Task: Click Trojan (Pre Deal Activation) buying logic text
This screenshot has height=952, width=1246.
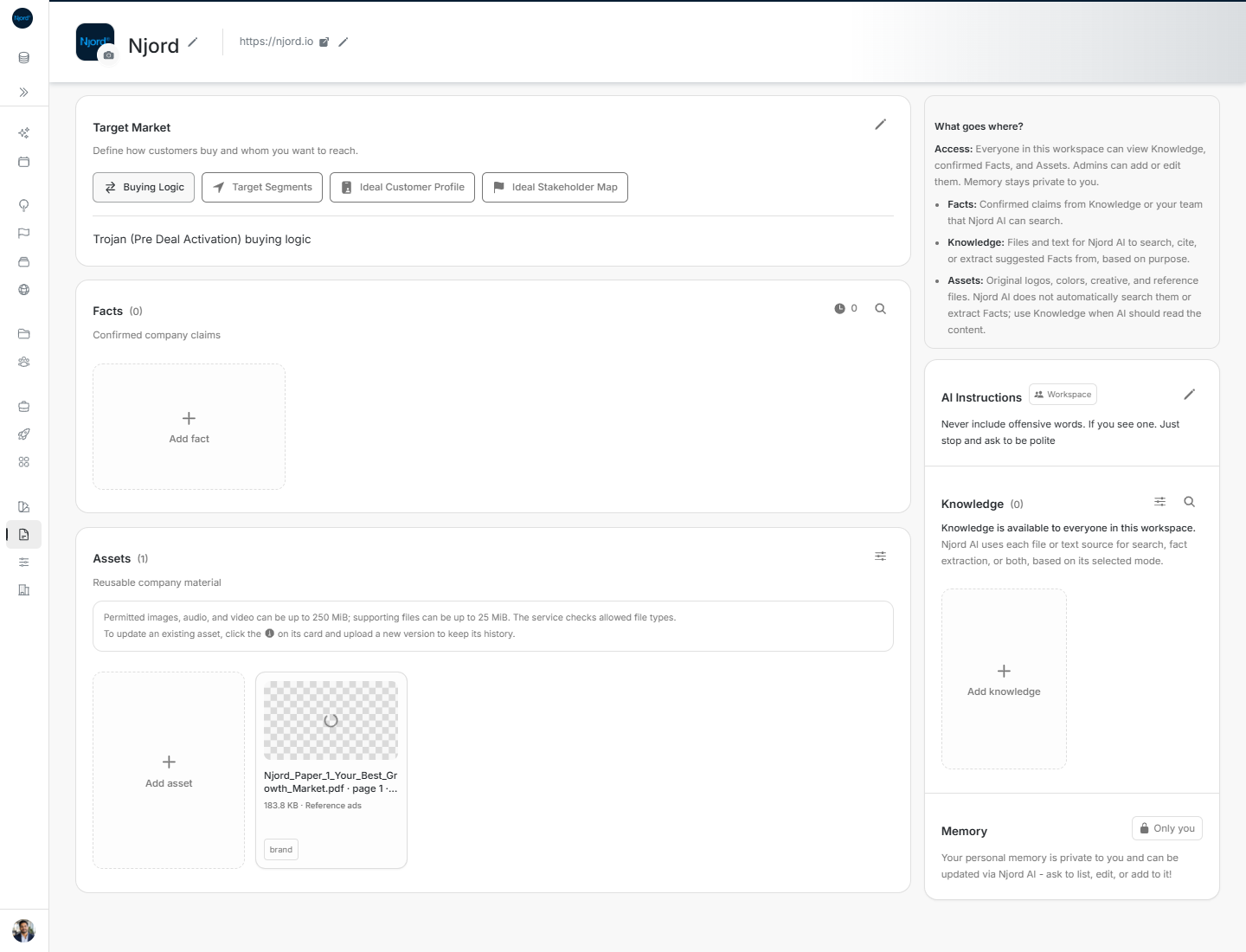Action: pos(202,239)
